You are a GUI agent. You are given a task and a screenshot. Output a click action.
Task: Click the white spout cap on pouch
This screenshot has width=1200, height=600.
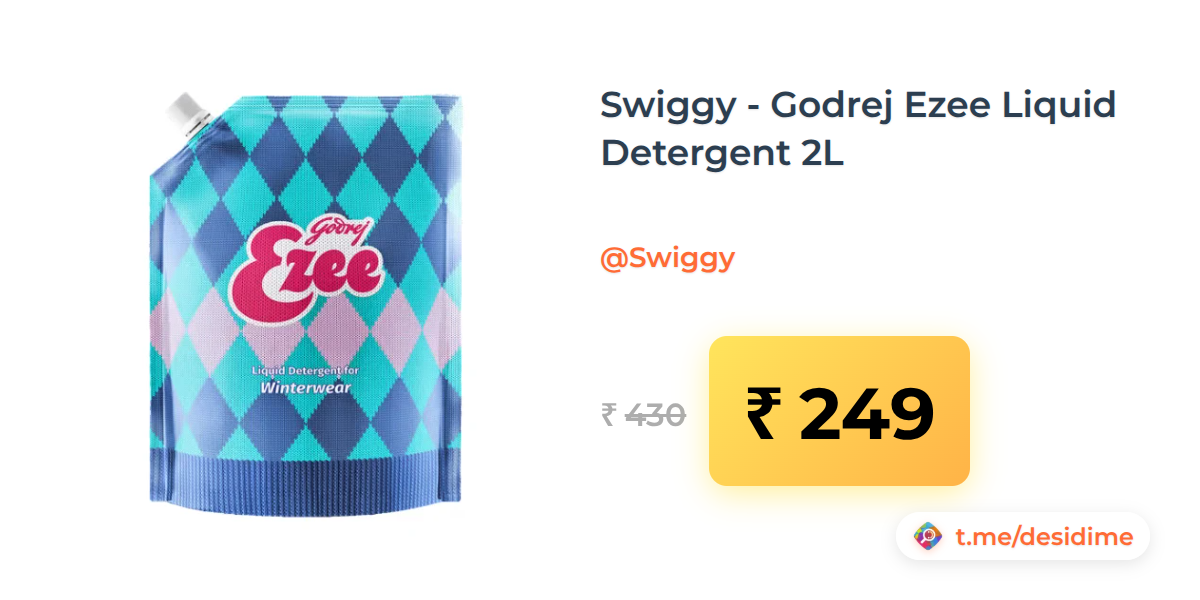187,113
